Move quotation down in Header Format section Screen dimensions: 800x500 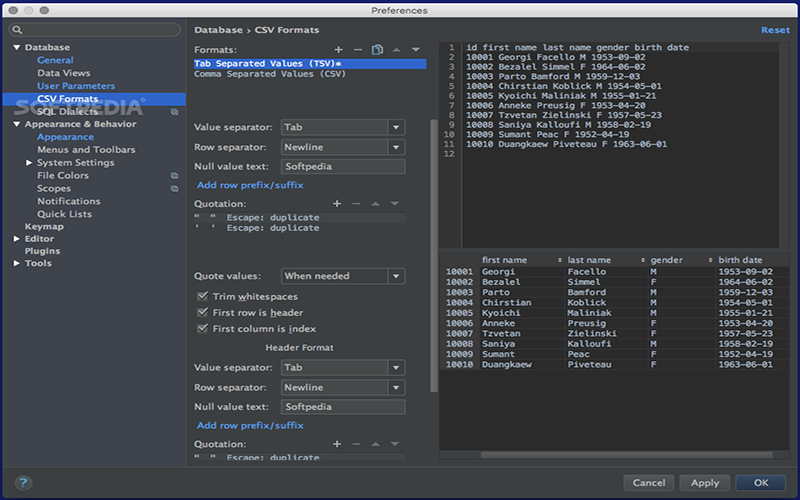tap(395, 444)
